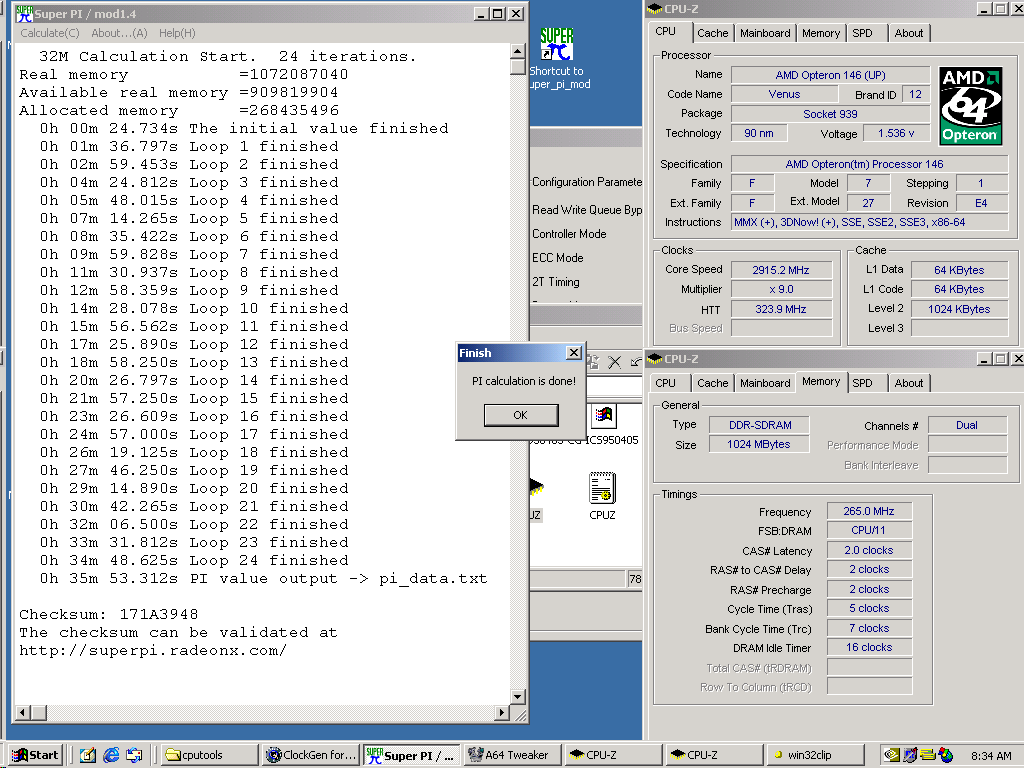Click the Technology value '90 nm'
The image size is (1024, 768).
tap(759, 133)
